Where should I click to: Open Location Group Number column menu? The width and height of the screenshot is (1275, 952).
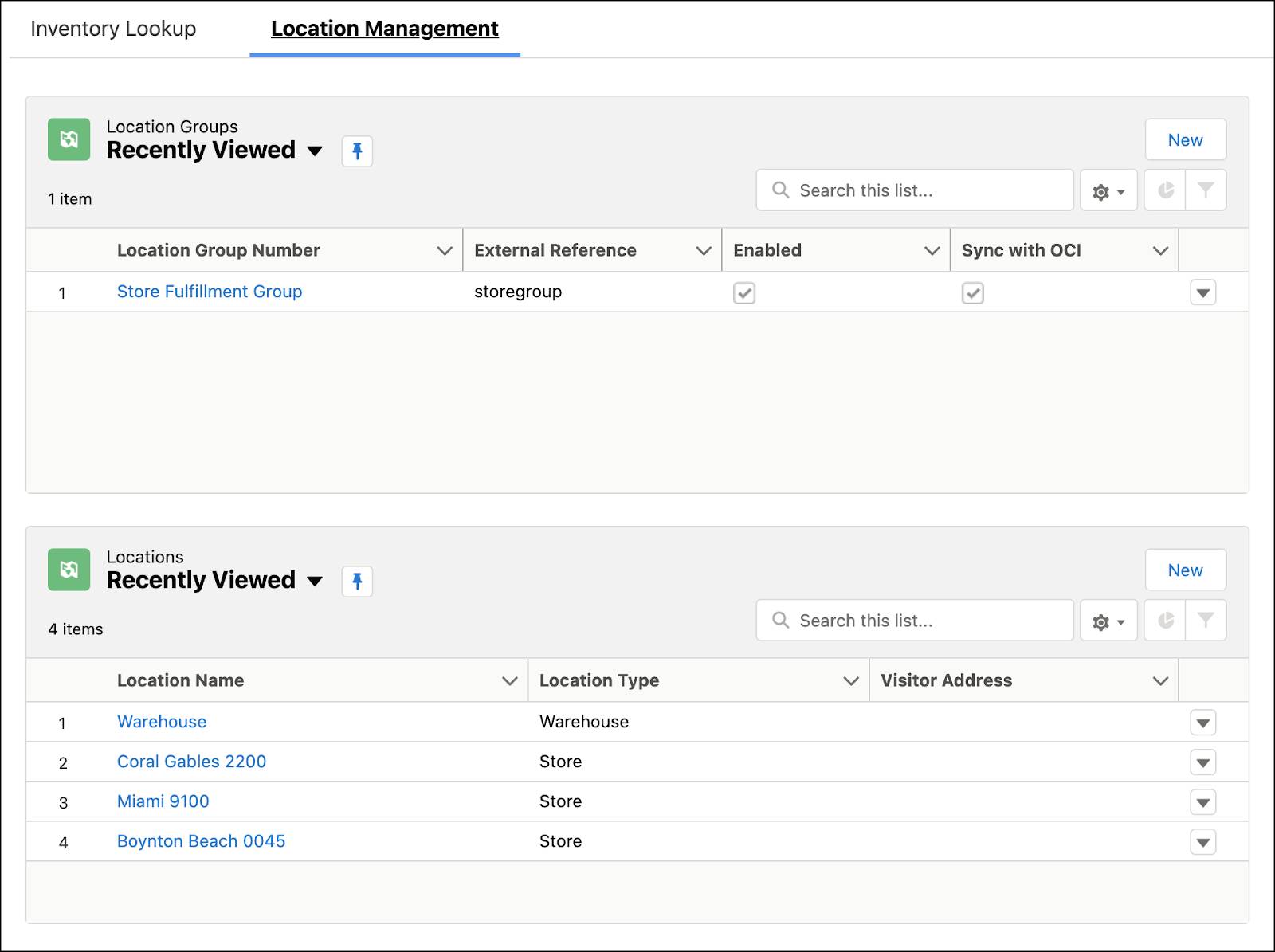pyautogui.click(x=445, y=251)
